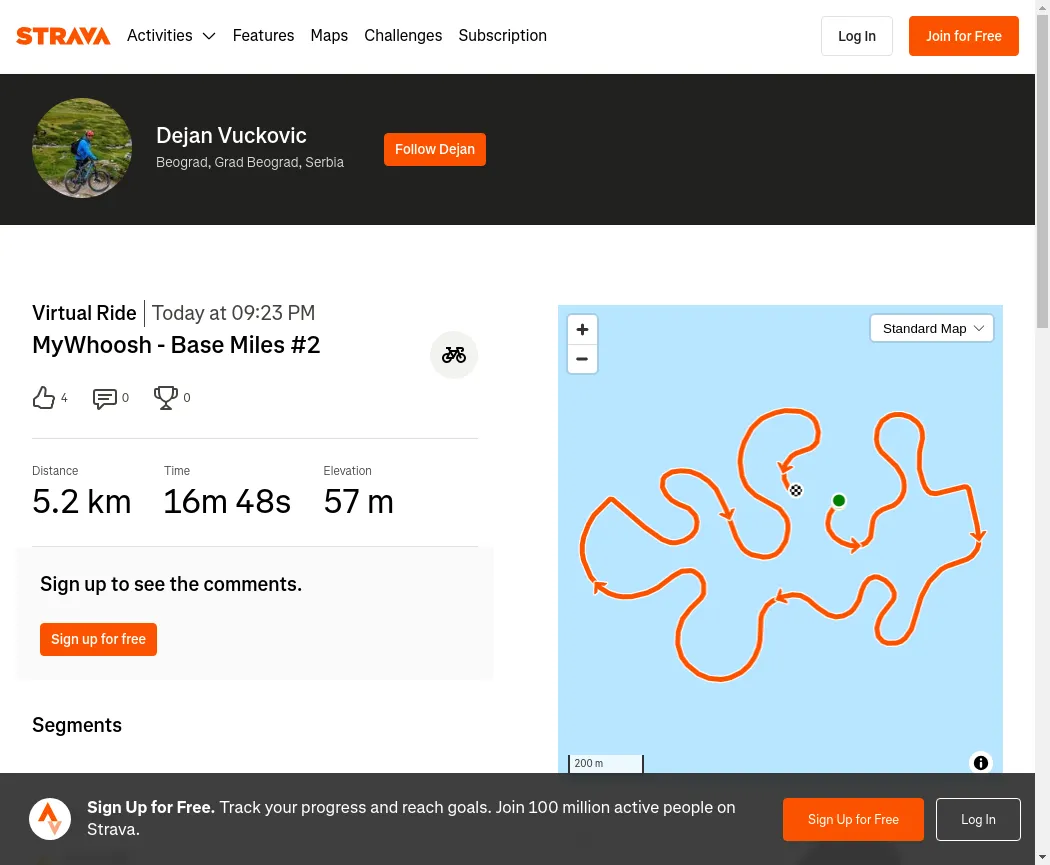This screenshot has width=1050, height=865.
Task: Click the trophy achievements icon
Action: [165, 398]
